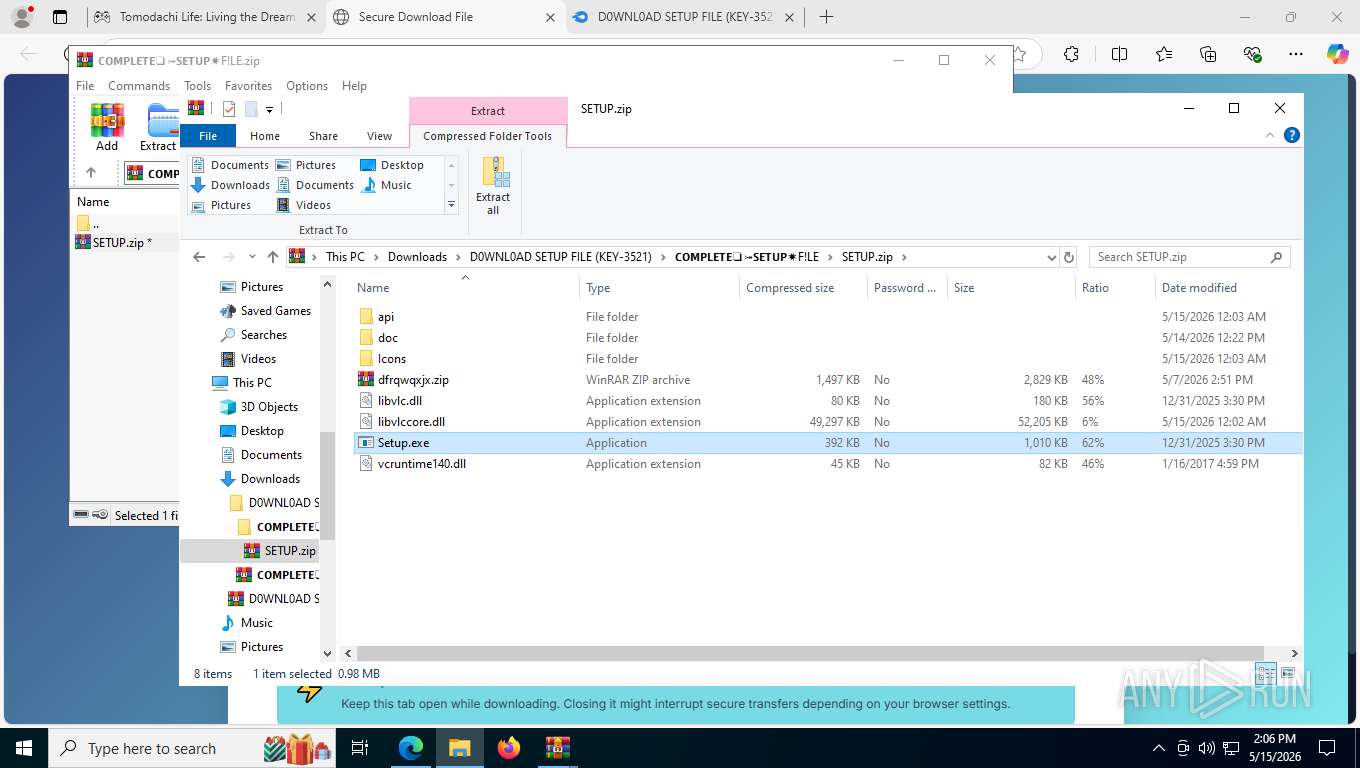Image resolution: width=1360 pixels, height=768 pixels.
Task: Switch to large icons view in status bar
Action: (1288, 674)
